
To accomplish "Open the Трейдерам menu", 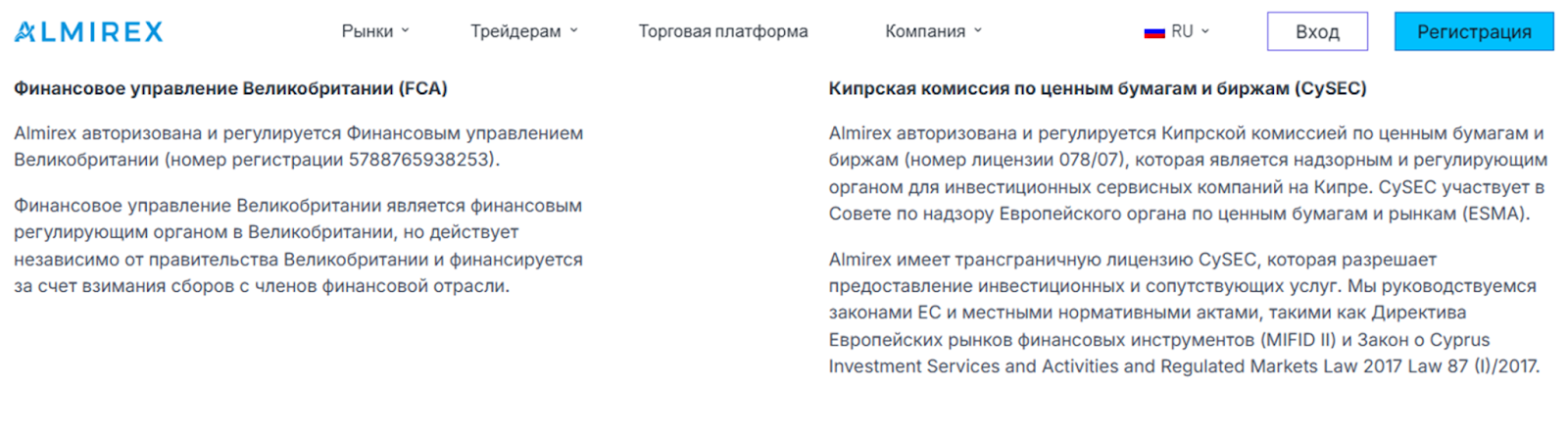I will 515,31.
